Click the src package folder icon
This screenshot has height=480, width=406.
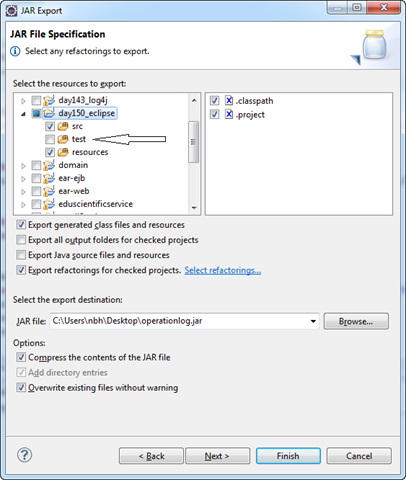[63, 126]
